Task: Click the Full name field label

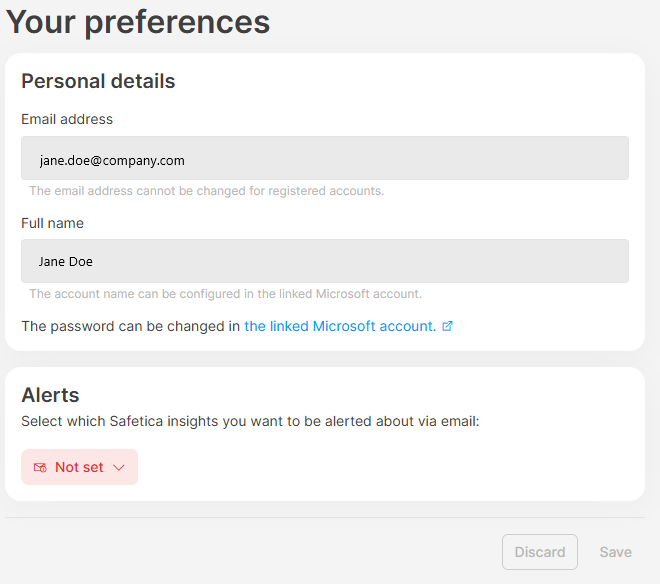Action: (x=52, y=223)
